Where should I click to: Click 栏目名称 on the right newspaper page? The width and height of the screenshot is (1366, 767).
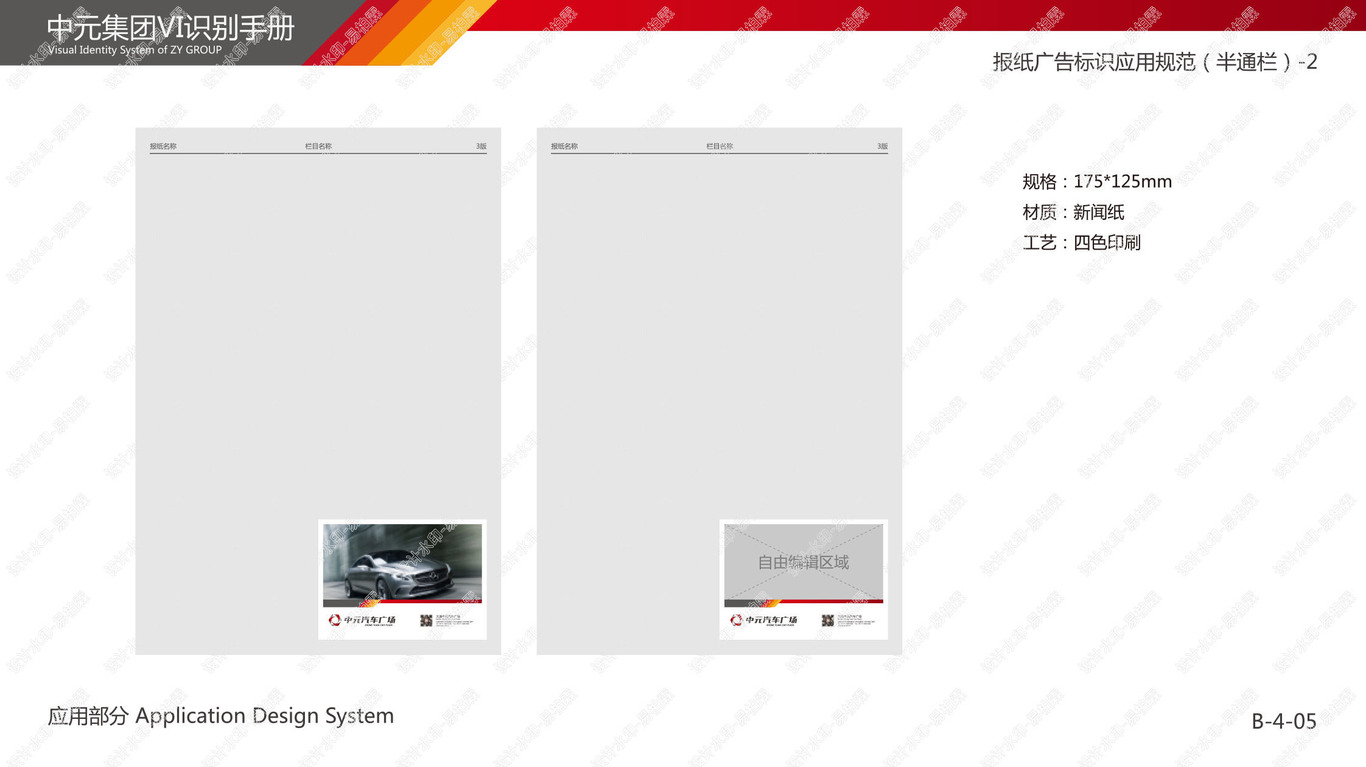pos(719,146)
